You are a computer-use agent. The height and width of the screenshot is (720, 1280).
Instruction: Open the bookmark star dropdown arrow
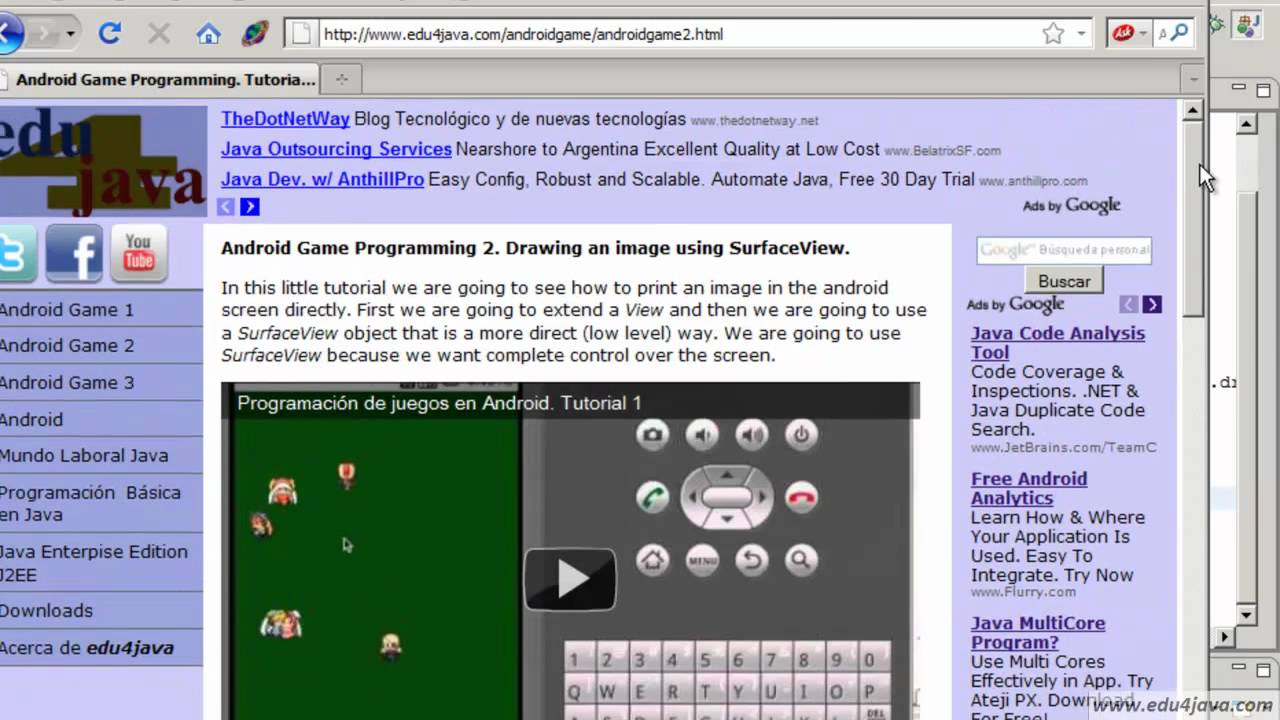[x=1081, y=34]
